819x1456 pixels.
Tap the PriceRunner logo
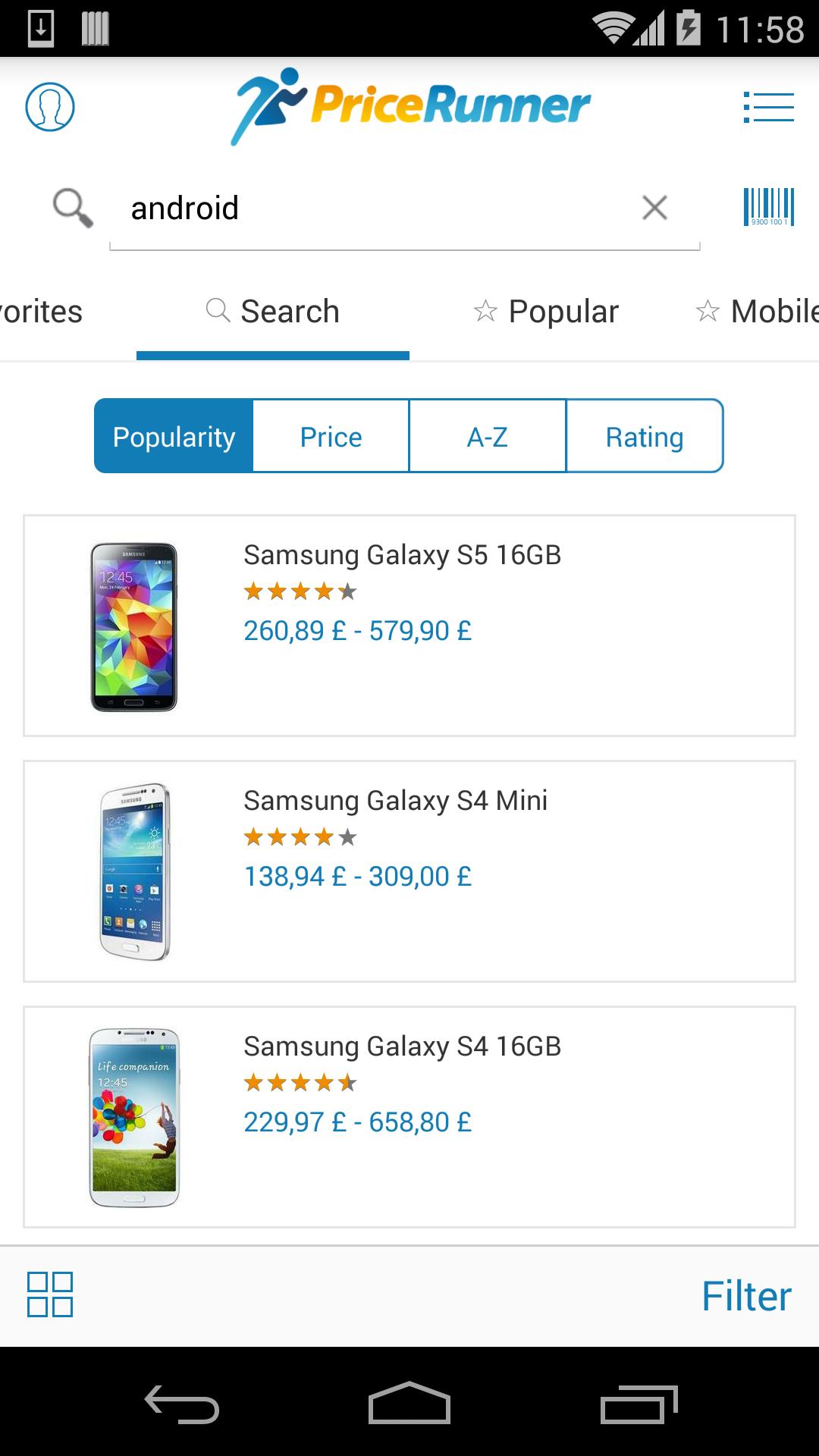(x=410, y=106)
